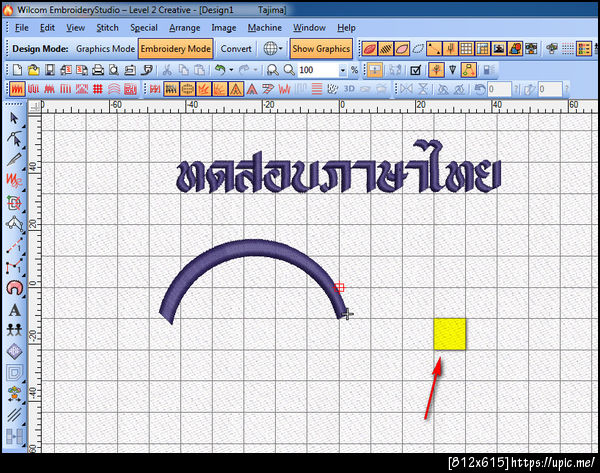Toggle Show Vectors shapes icon

[x=515, y=49]
